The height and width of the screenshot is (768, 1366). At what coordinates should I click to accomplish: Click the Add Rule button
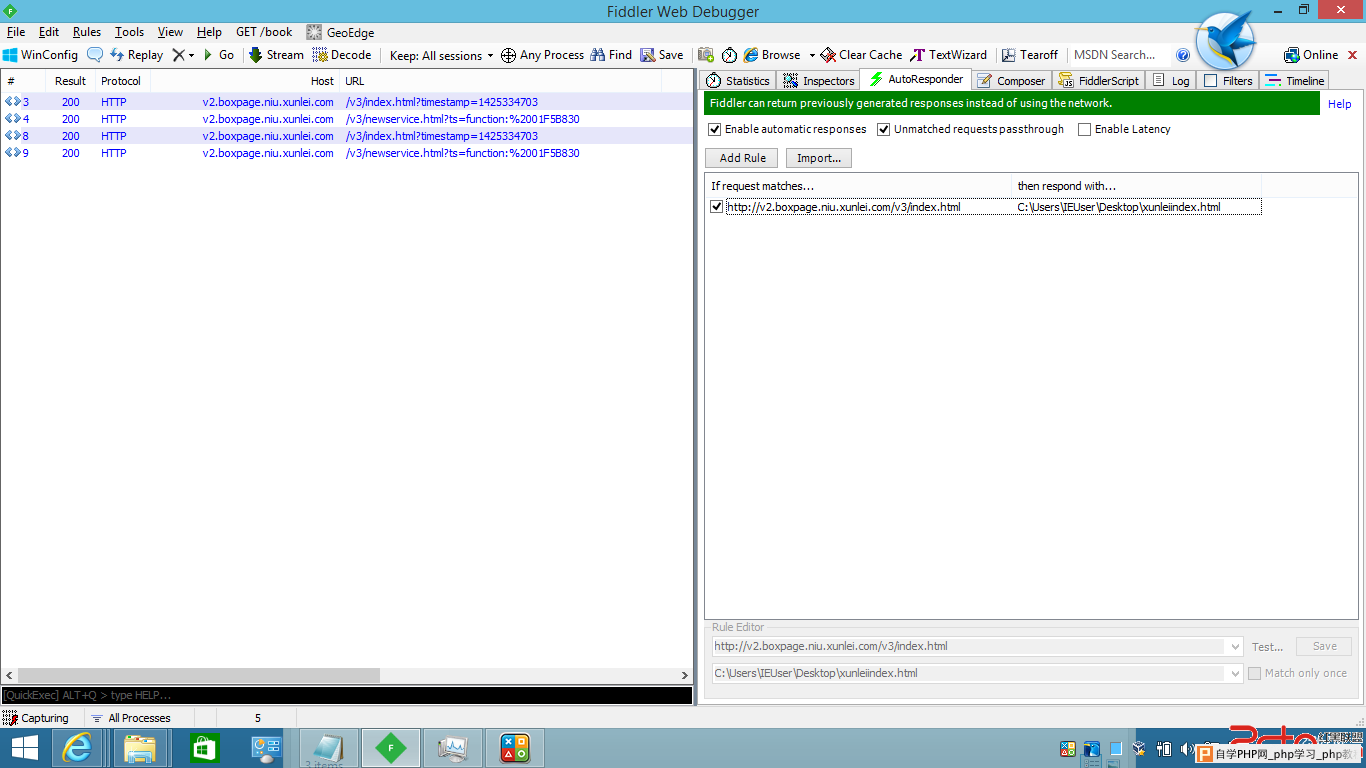click(x=742, y=158)
